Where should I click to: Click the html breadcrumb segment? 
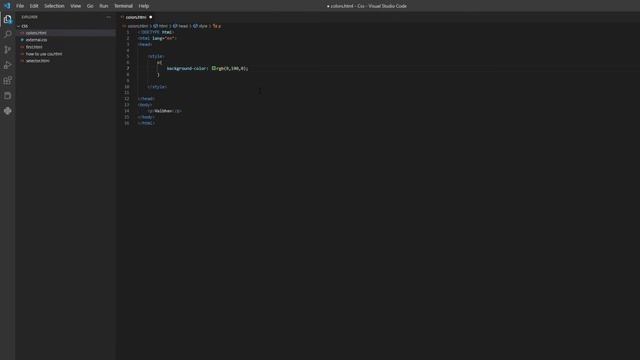tap(160, 26)
